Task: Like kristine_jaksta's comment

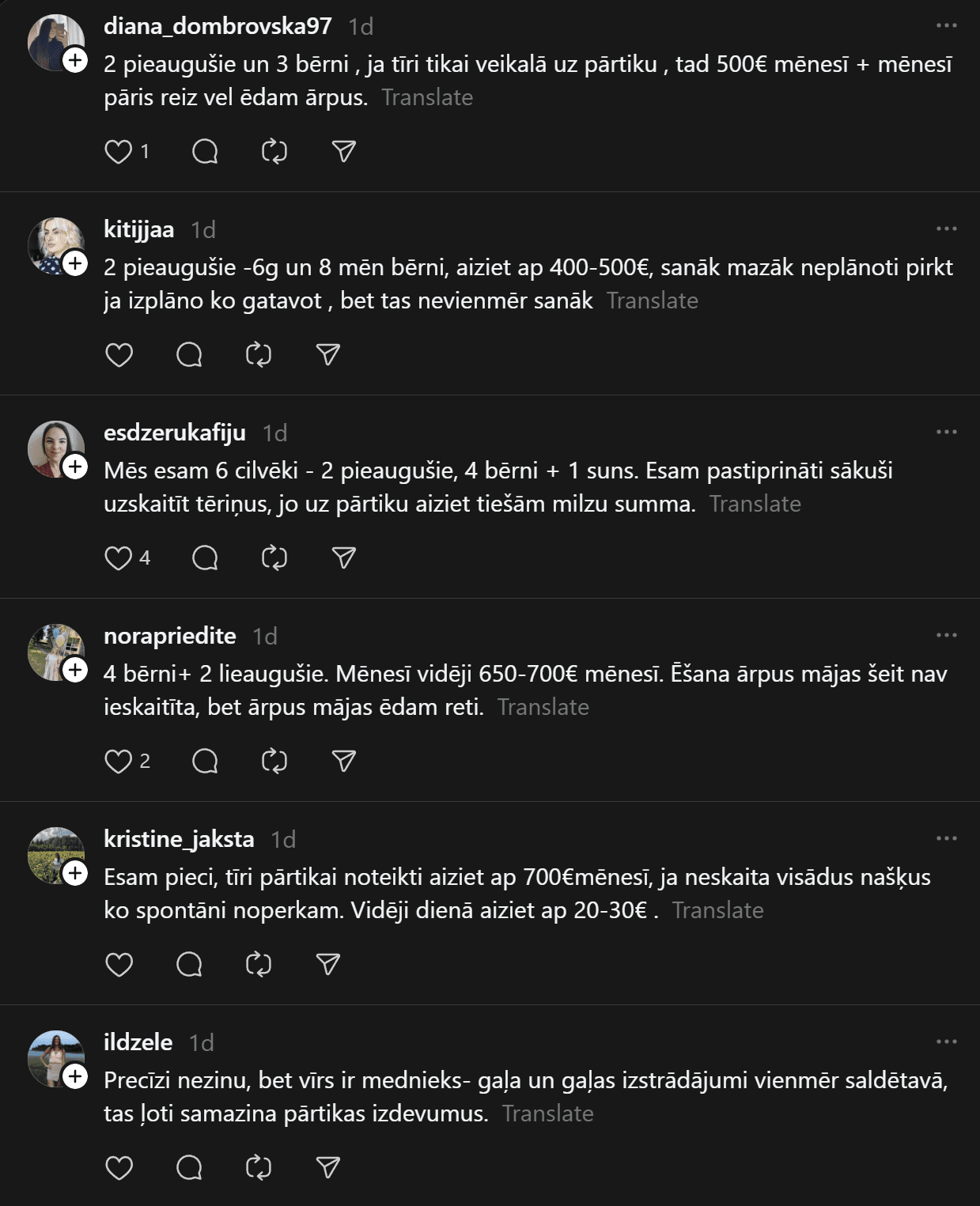Action: tap(119, 964)
